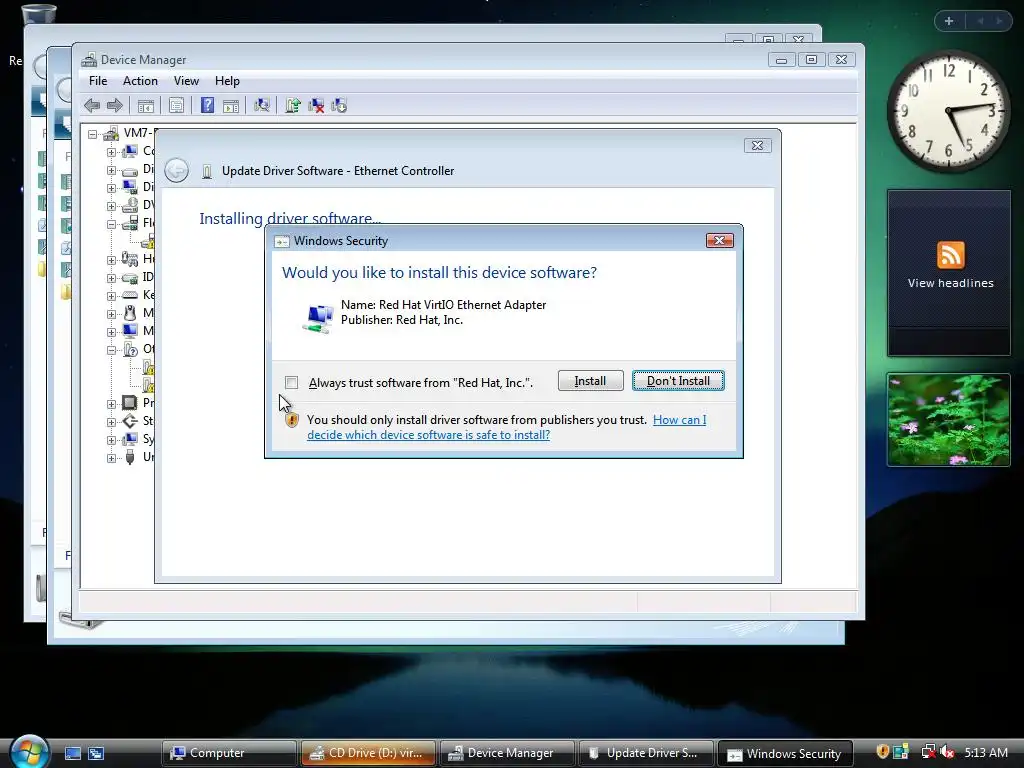Switch to CD Drive (D:) taskbar button
This screenshot has width=1024, height=768.
pyautogui.click(x=368, y=753)
